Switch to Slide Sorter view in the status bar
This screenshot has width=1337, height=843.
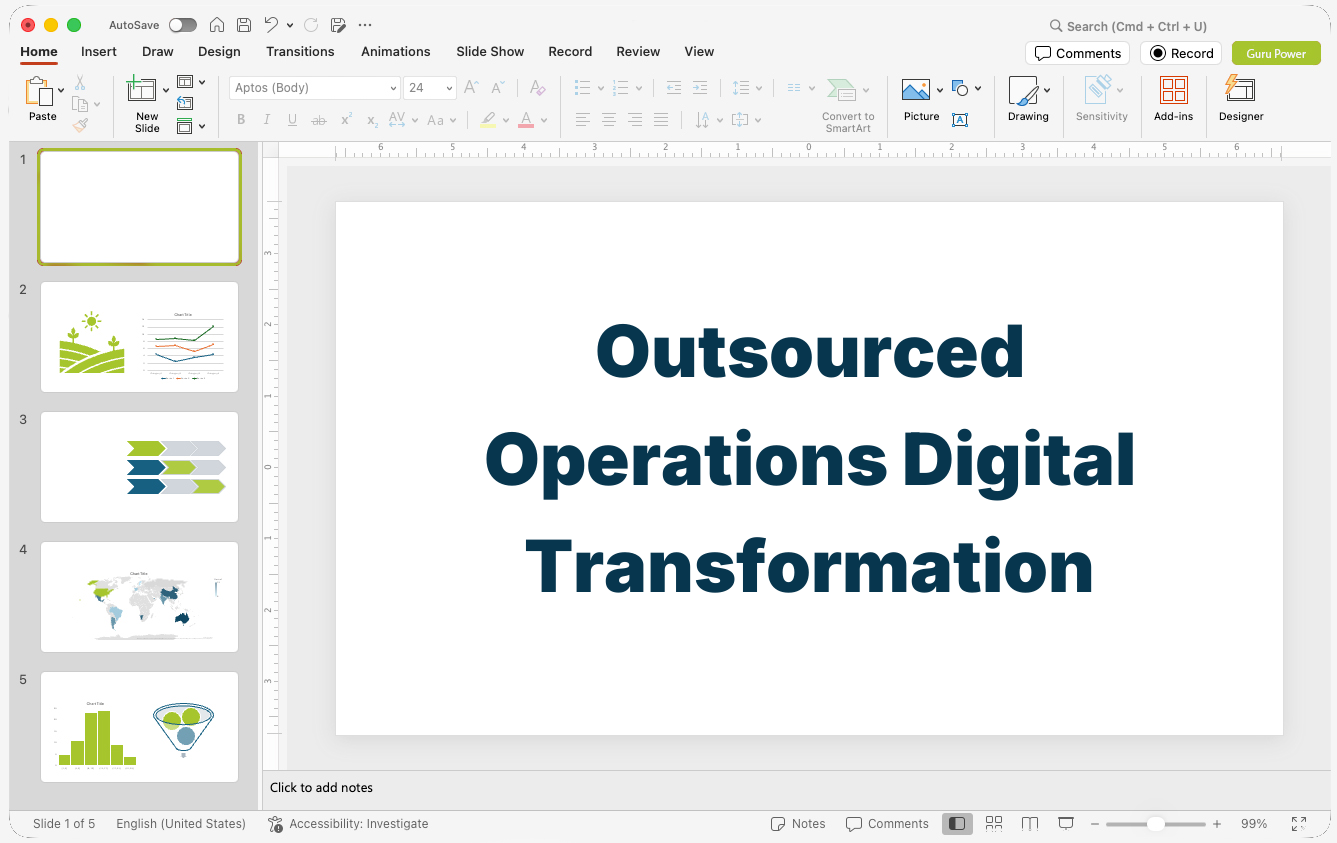point(994,824)
